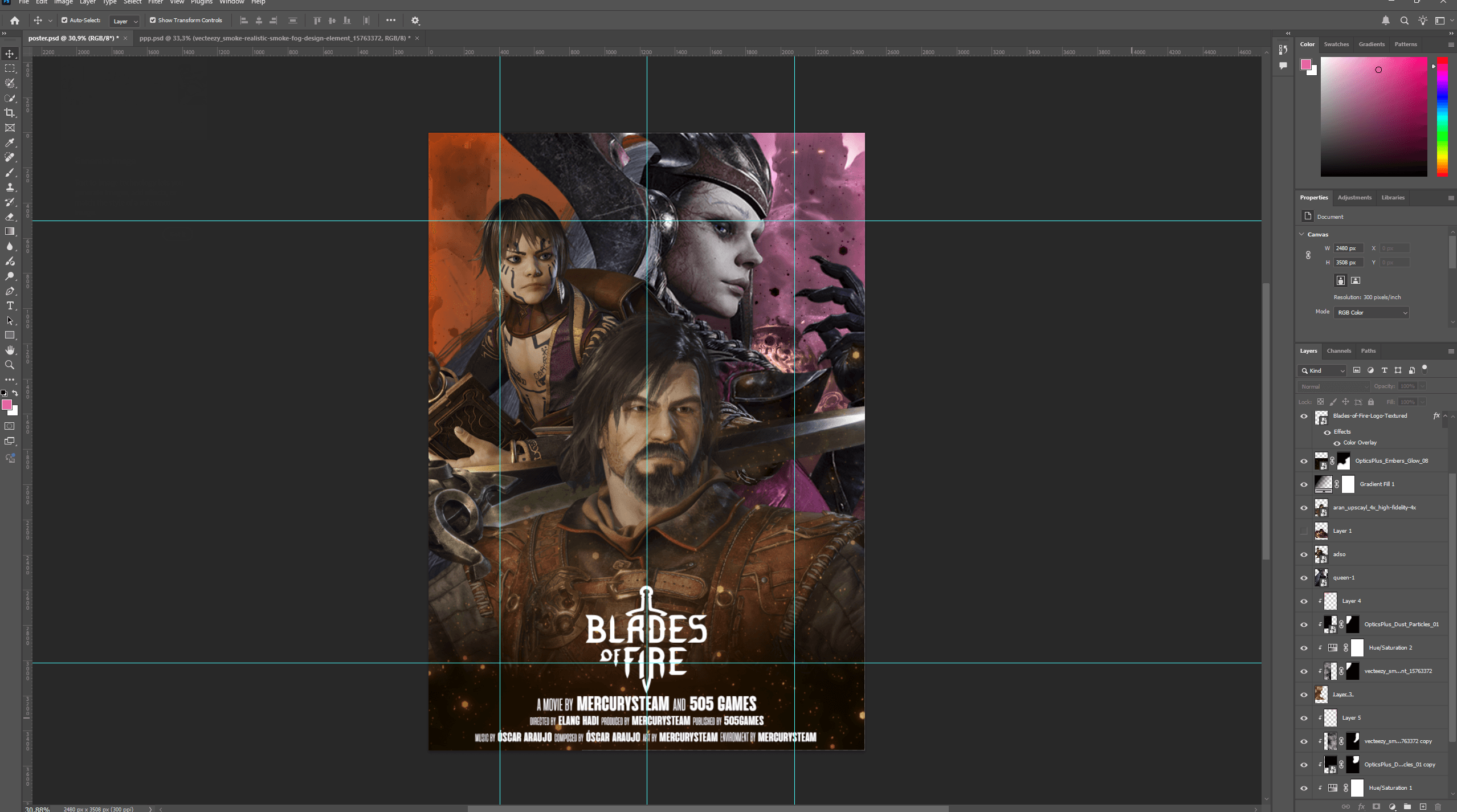The image size is (1457, 812).
Task: Click the canvas width input field
Action: click(x=1348, y=248)
